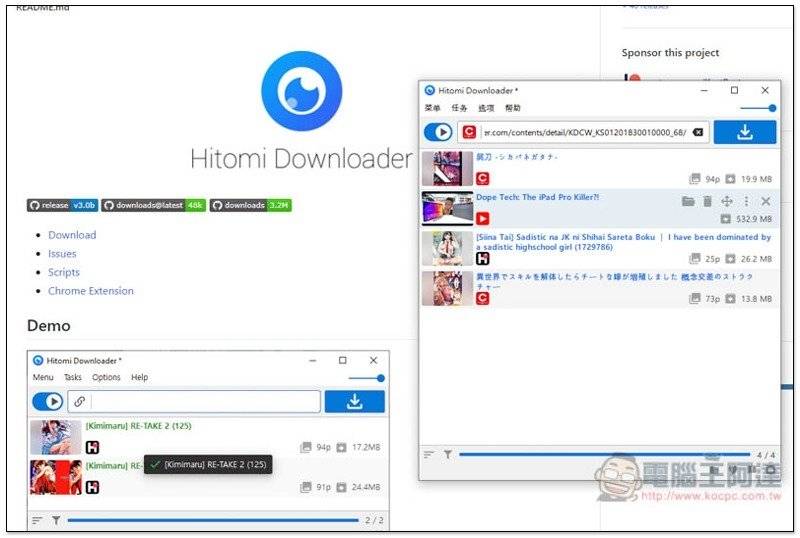Open the three-dot options on the Dope Tech row
800x538 pixels.
point(746,201)
